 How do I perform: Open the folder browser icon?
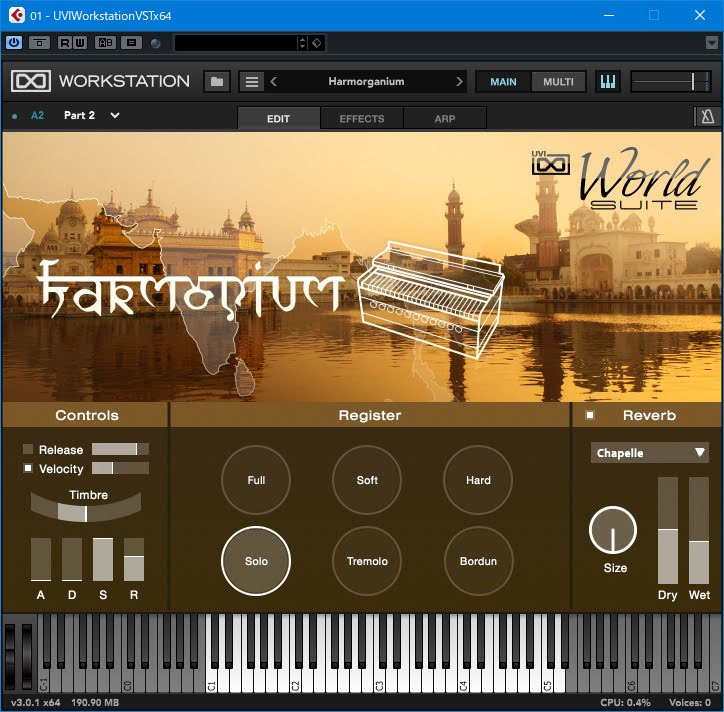[217, 82]
